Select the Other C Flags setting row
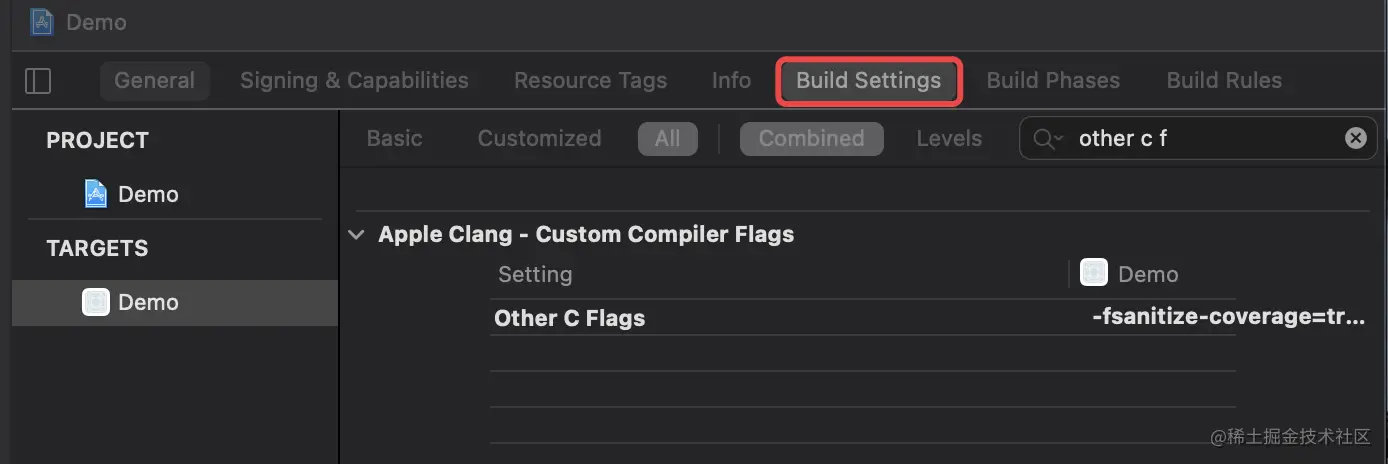1388x464 pixels. [x=570, y=318]
